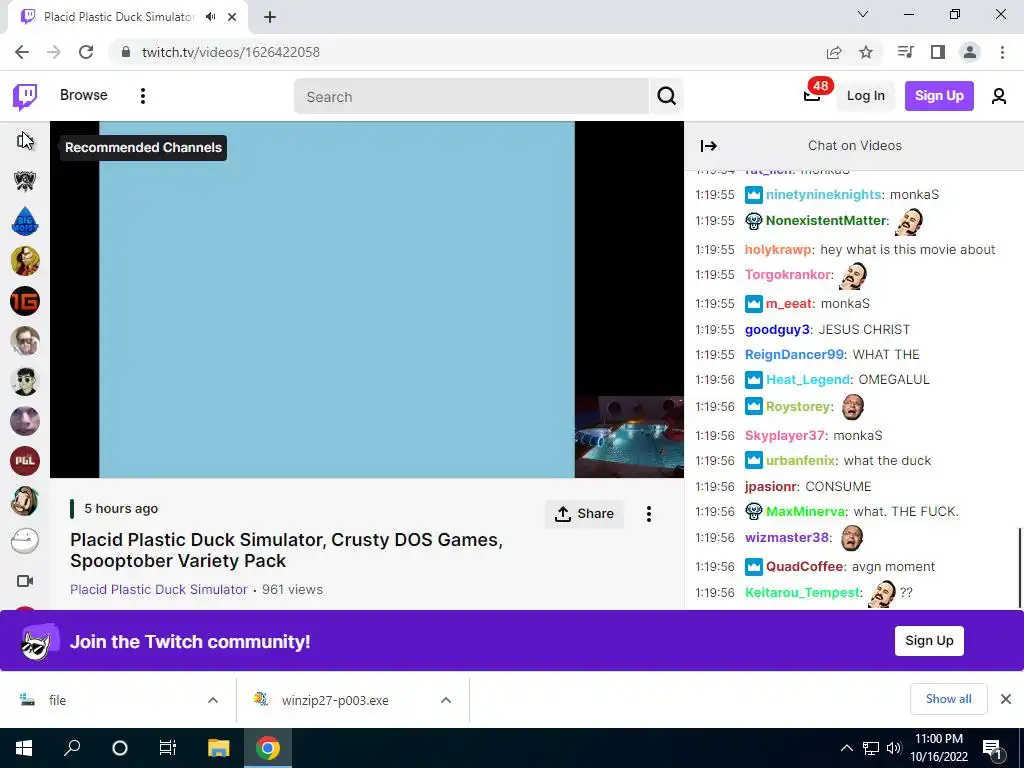Open the winzip27-p003.exe download
1024x768 pixels.
tap(334, 700)
